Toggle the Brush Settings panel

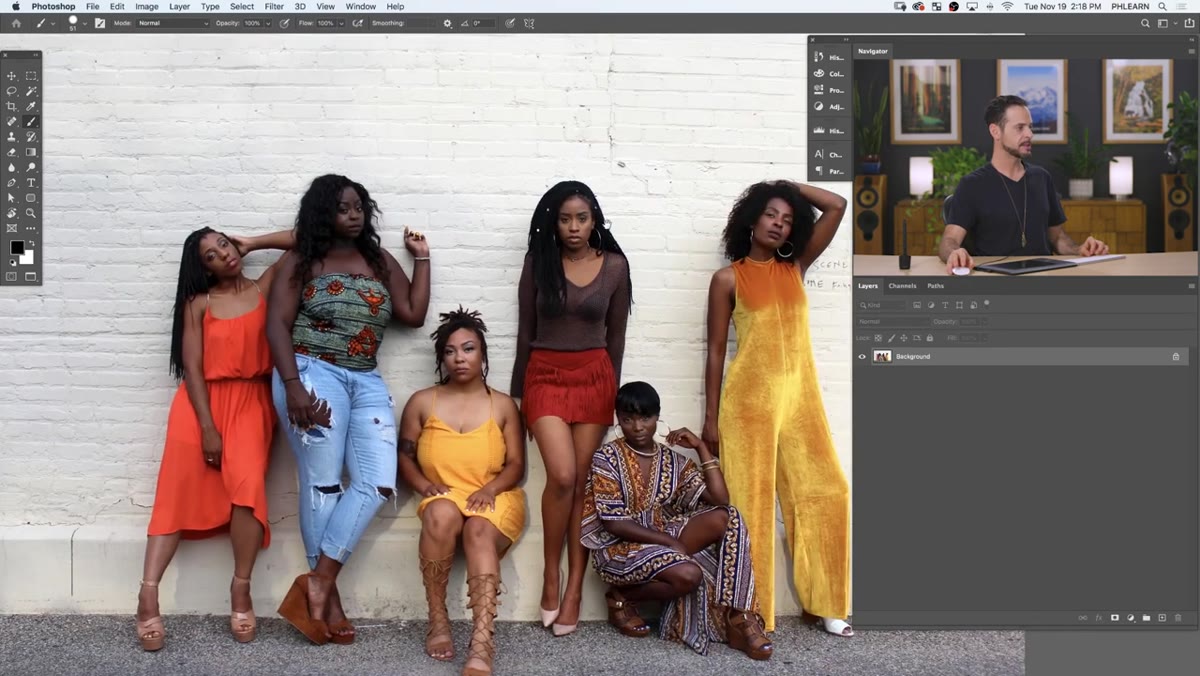click(99, 23)
